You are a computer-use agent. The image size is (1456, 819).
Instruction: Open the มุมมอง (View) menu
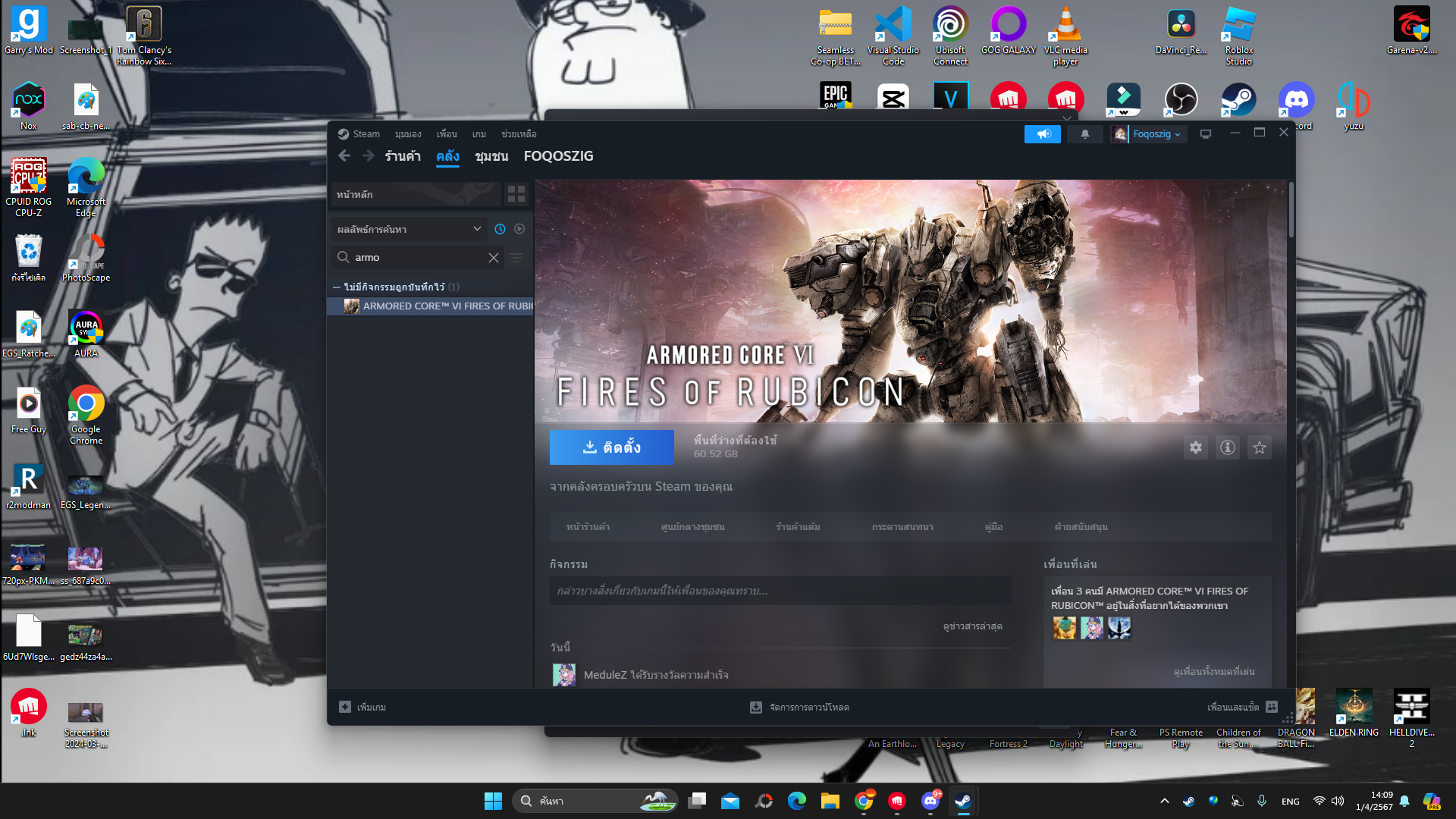[408, 134]
